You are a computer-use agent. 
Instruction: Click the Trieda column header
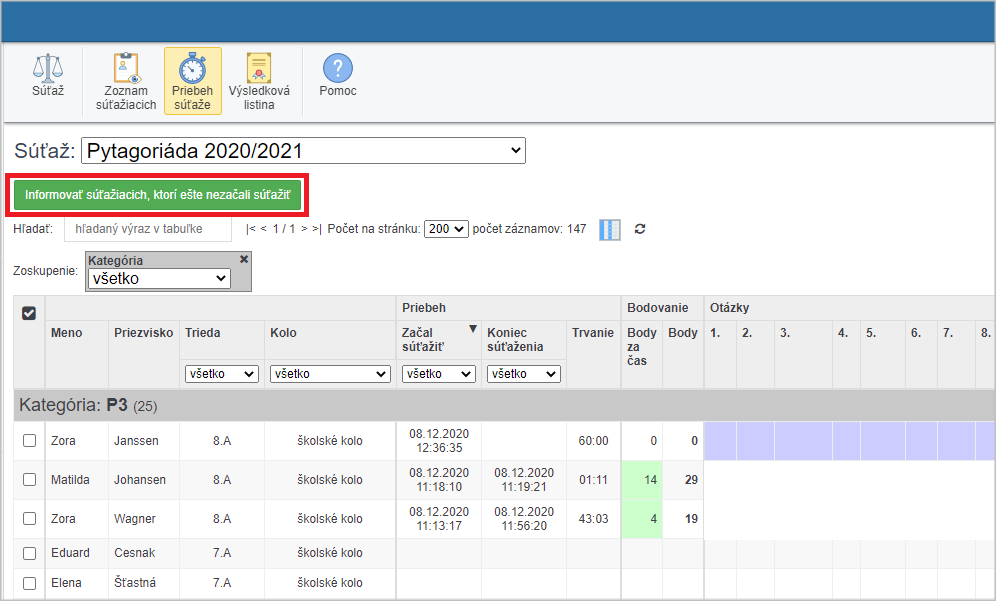click(x=203, y=333)
